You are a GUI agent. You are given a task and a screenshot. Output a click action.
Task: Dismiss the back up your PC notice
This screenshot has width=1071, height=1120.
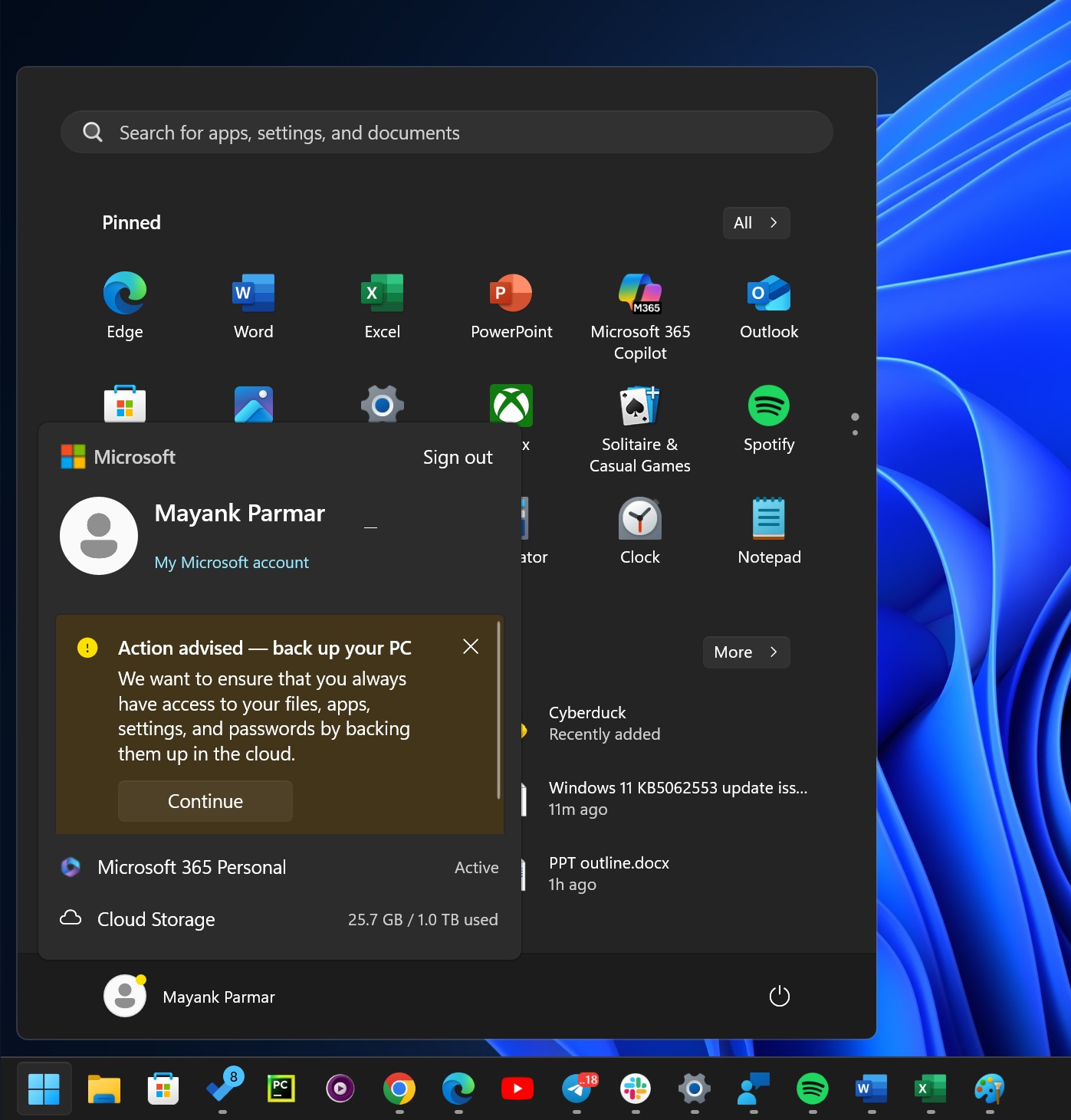pos(470,646)
